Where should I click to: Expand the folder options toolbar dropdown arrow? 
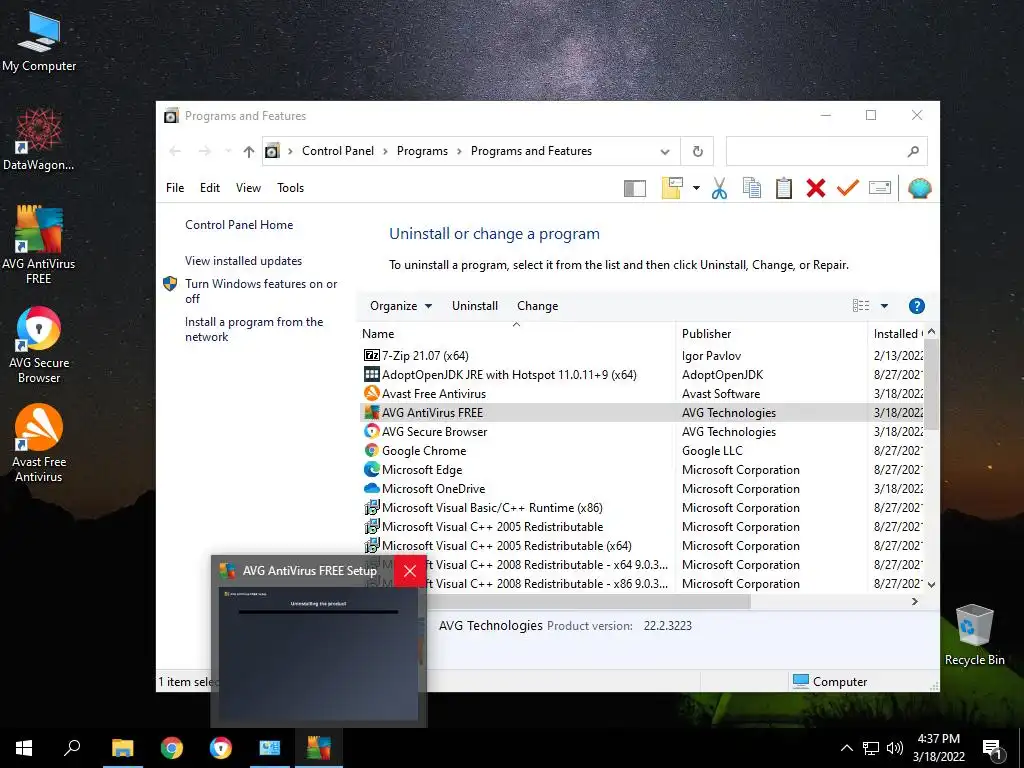696,188
